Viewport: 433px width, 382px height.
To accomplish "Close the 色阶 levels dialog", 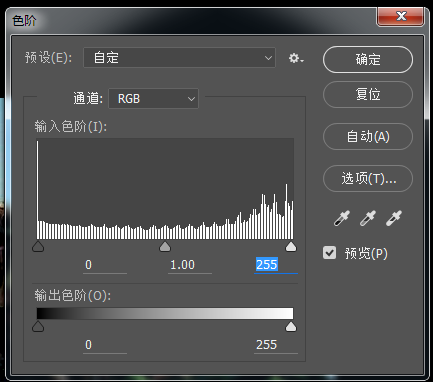I will click(401, 16).
